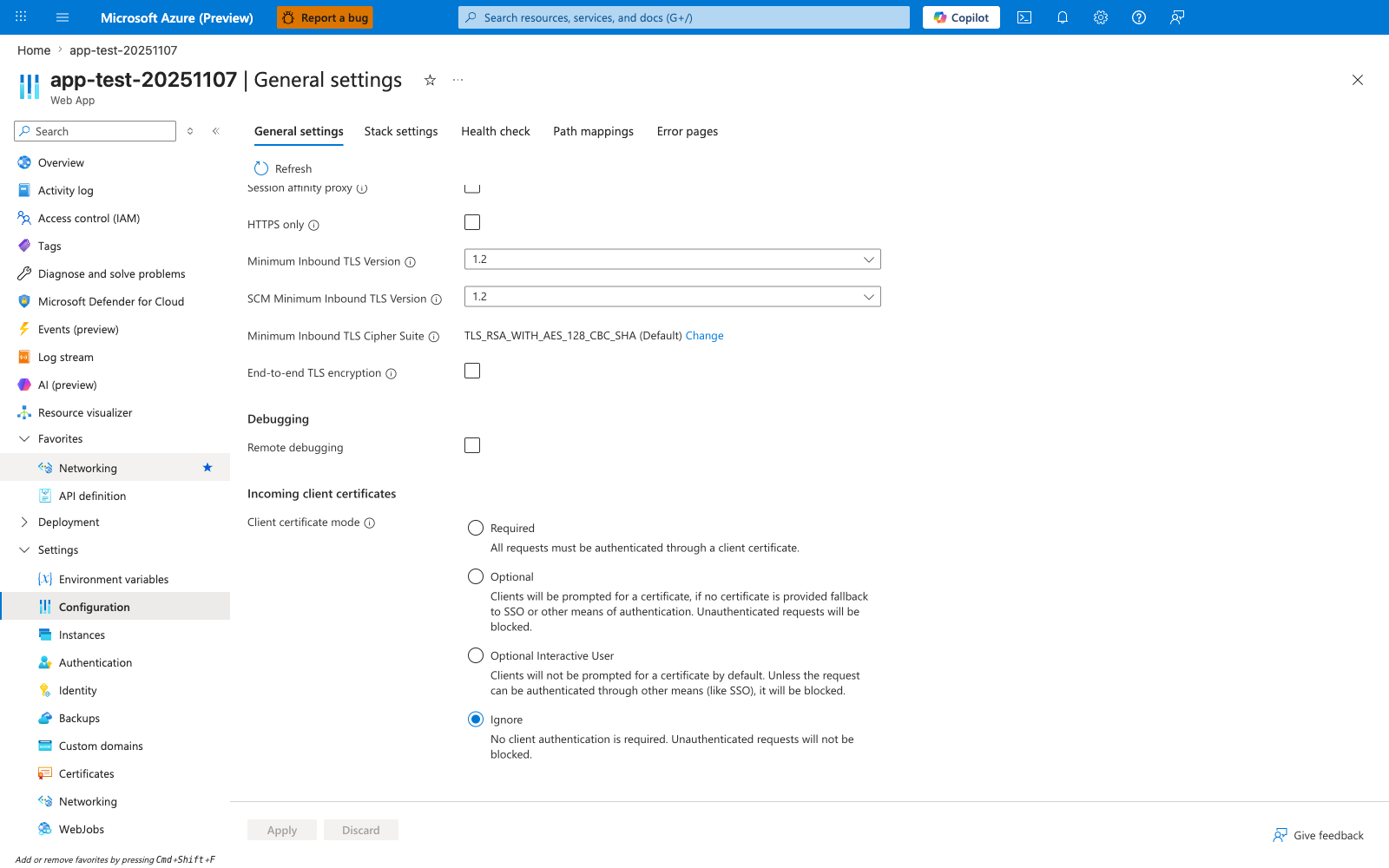Enable End-to-end TLS encryption checkbox
1389x868 pixels.
pos(472,371)
